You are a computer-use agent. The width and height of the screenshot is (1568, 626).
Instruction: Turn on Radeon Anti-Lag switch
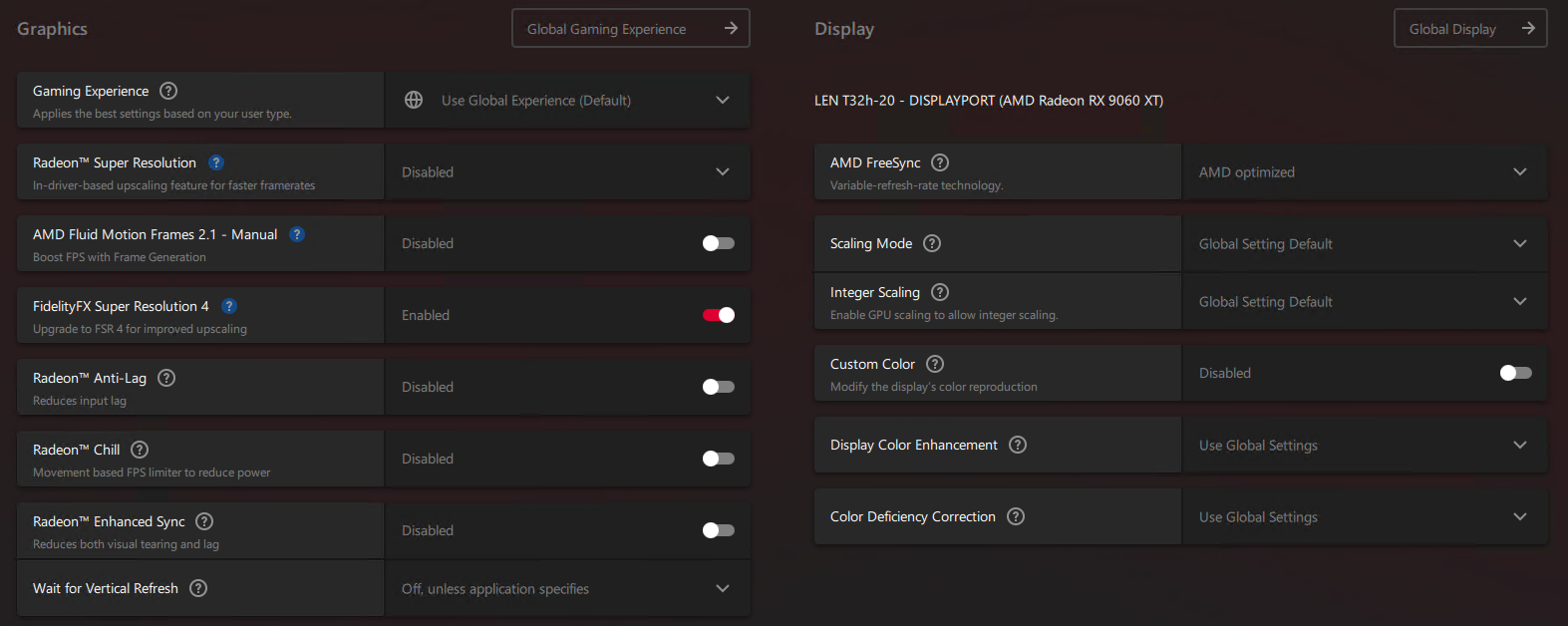coord(719,387)
